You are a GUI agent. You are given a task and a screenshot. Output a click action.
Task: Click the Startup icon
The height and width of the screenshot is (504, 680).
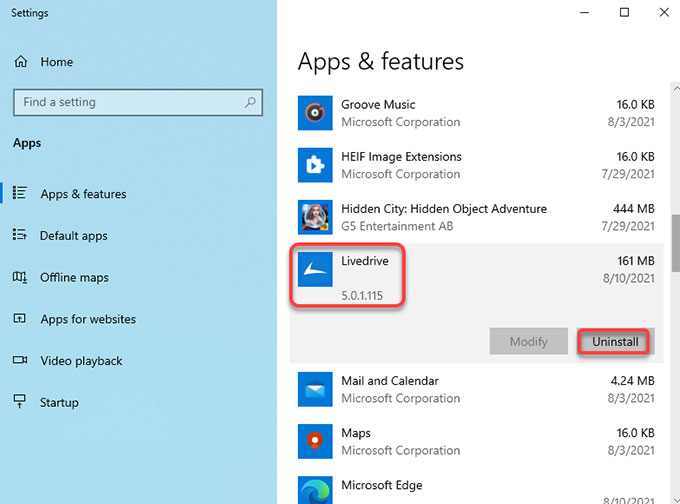click(20, 401)
